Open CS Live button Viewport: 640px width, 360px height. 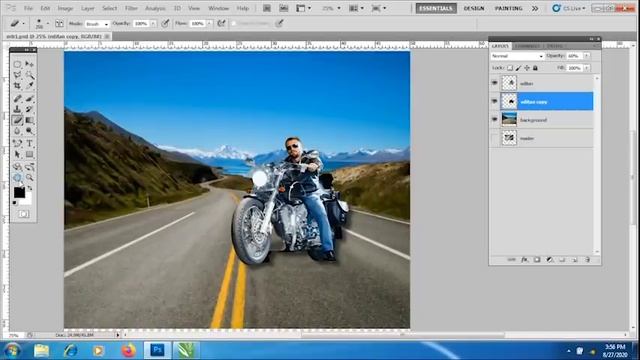(569, 8)
